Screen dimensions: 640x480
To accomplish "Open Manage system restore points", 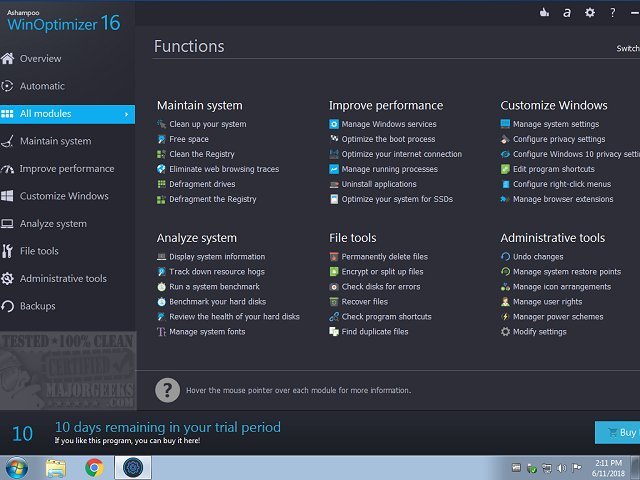I will (567, 272).
